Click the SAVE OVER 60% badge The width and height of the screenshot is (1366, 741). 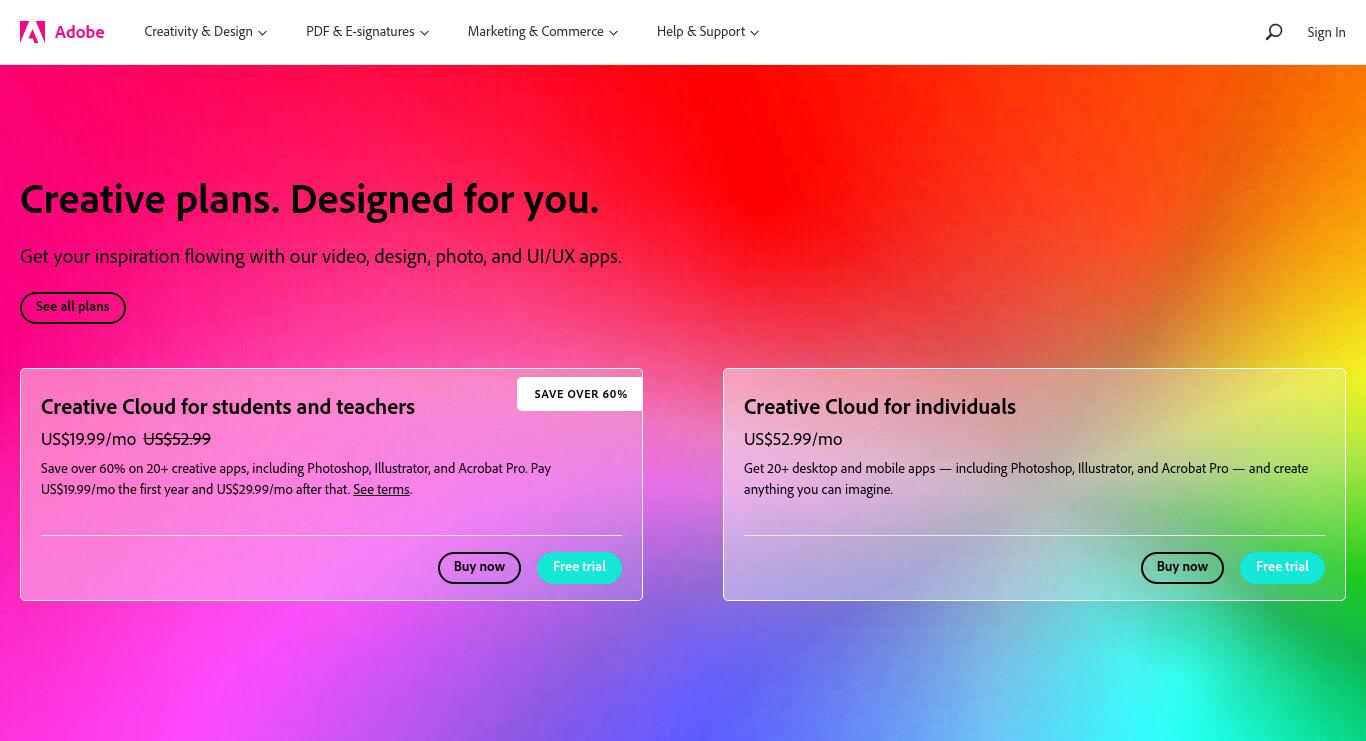[580, 394]
